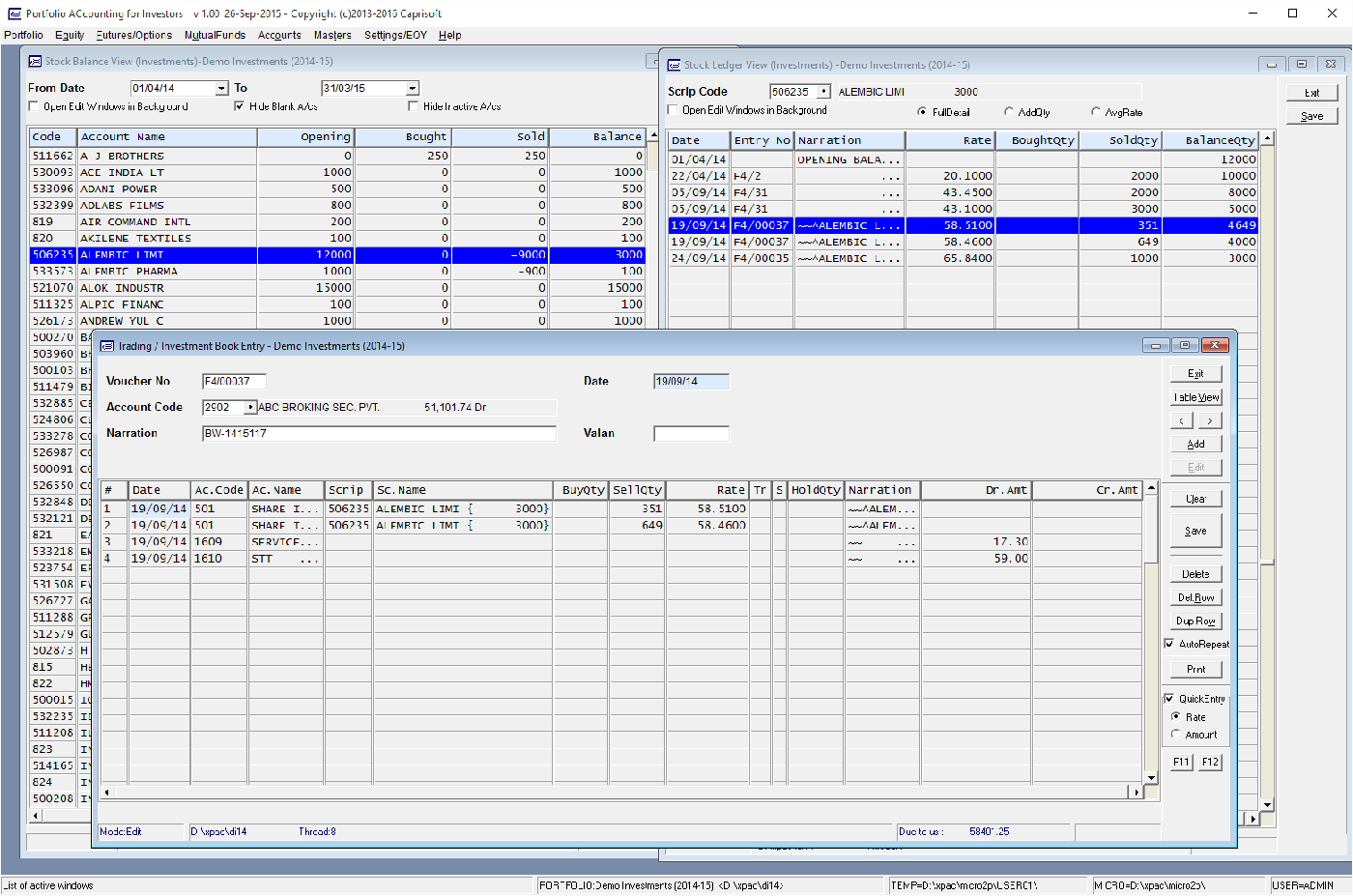Open Table View in Book Entry
The image size is (1353, 896).
pos(1195,397)
